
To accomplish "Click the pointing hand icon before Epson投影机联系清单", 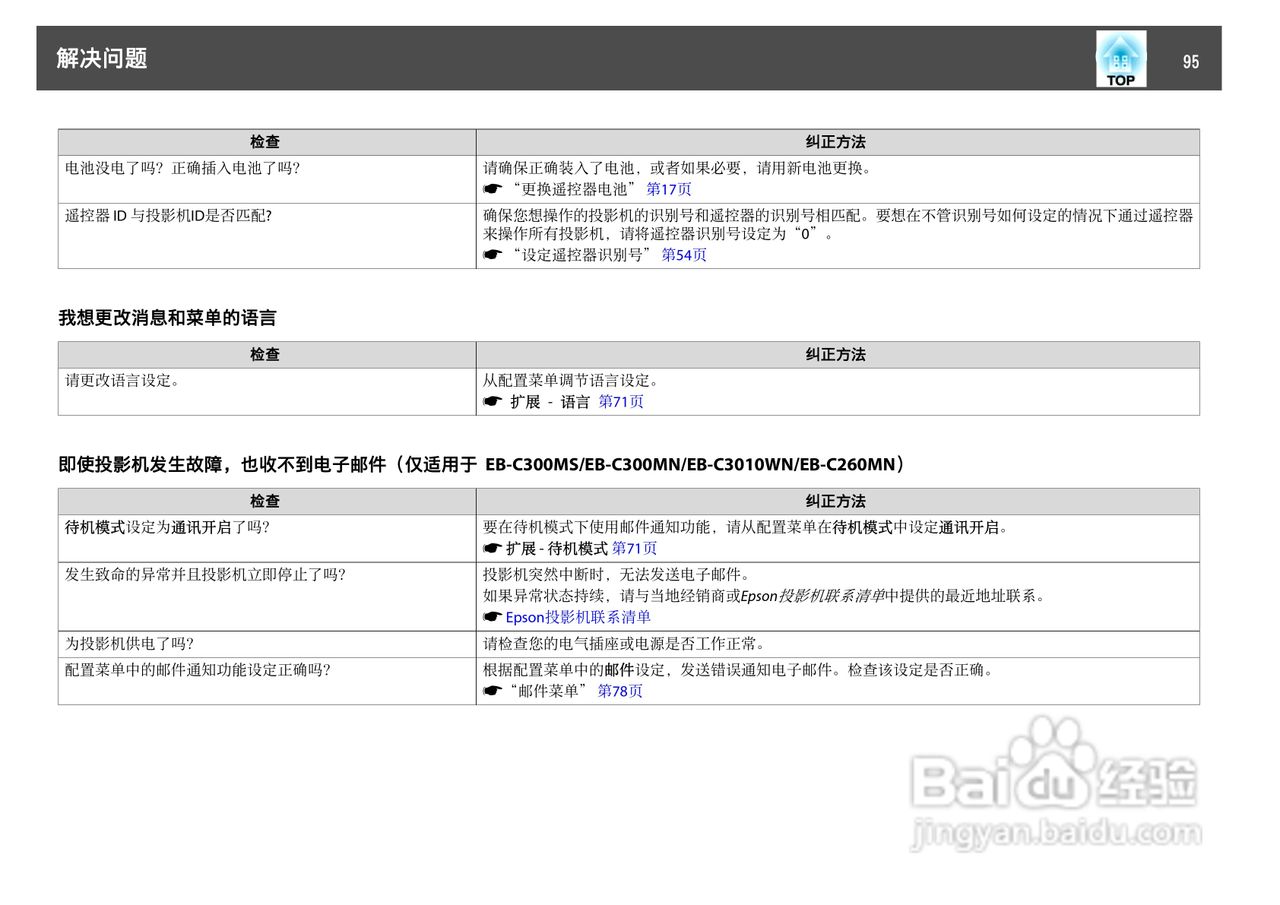I will point(492,618).
